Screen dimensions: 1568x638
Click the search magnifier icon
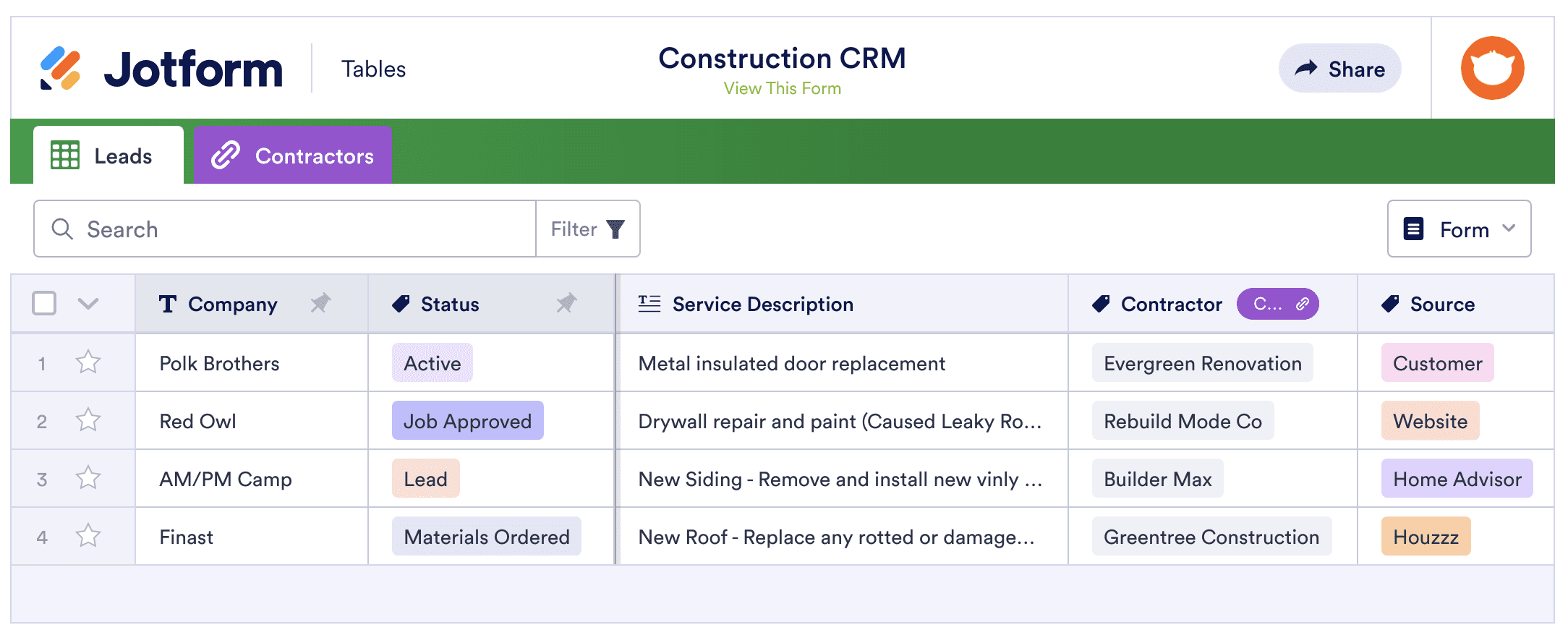(62, 229)
